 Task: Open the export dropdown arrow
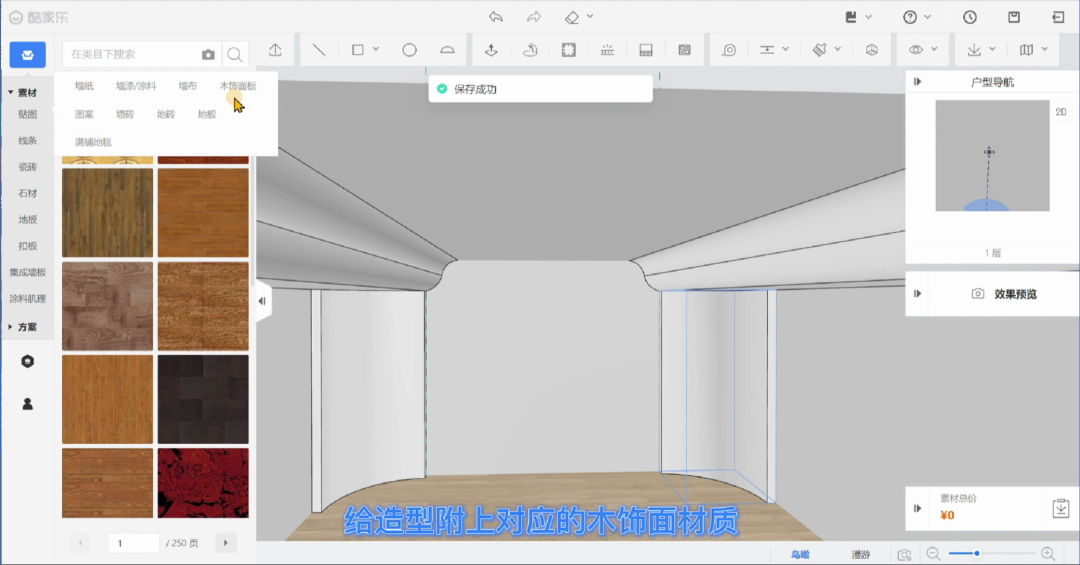(992, 50)
